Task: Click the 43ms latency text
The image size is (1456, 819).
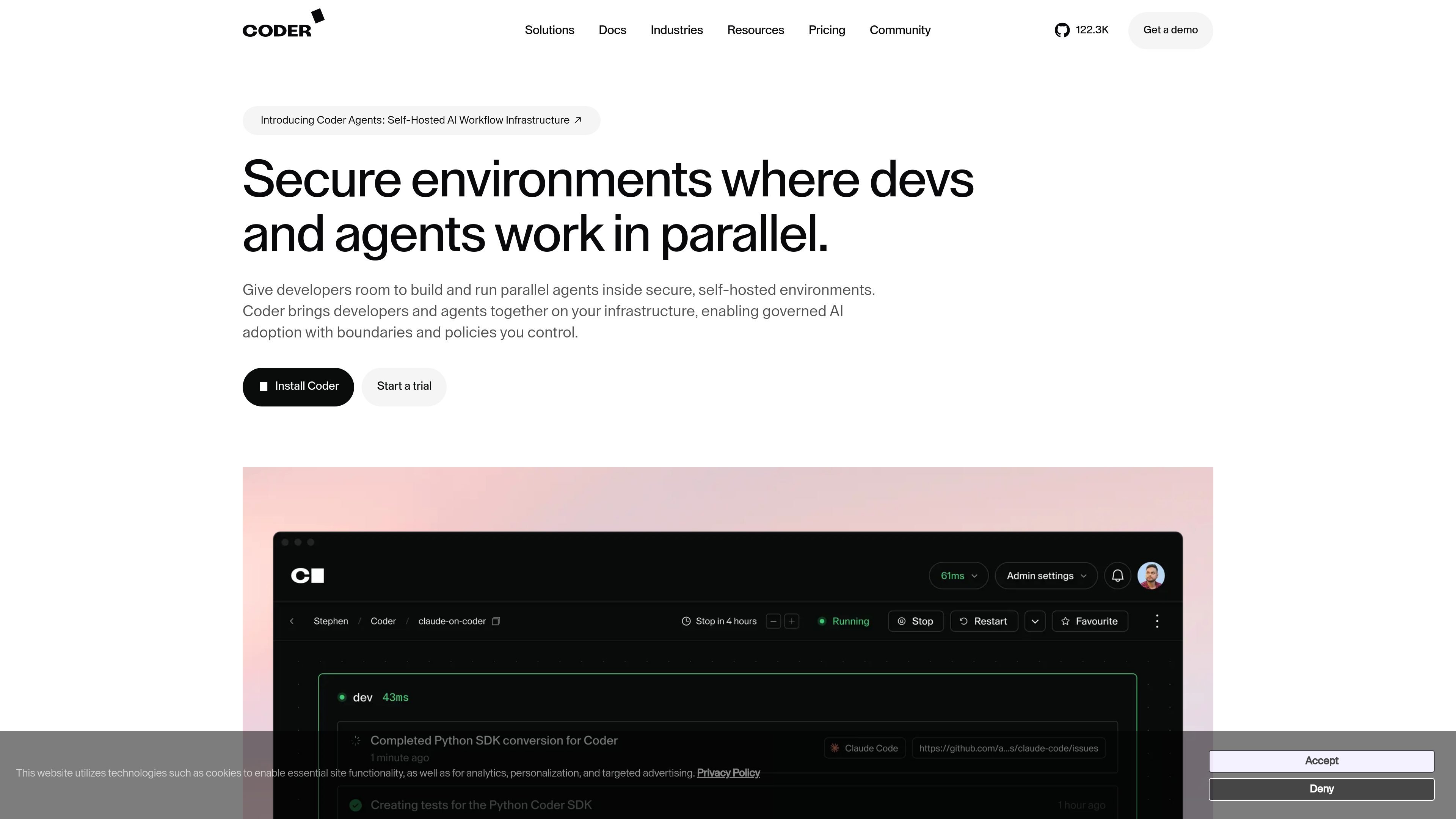Action: [x=395, y=698]
